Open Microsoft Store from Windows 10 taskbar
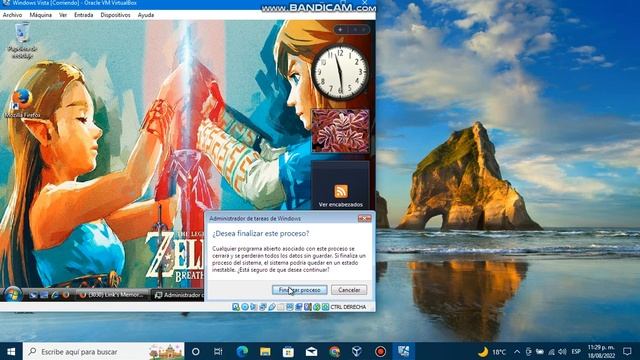This screenshot has width=640, height=360. pyautogui.click(x=288, y=351)
